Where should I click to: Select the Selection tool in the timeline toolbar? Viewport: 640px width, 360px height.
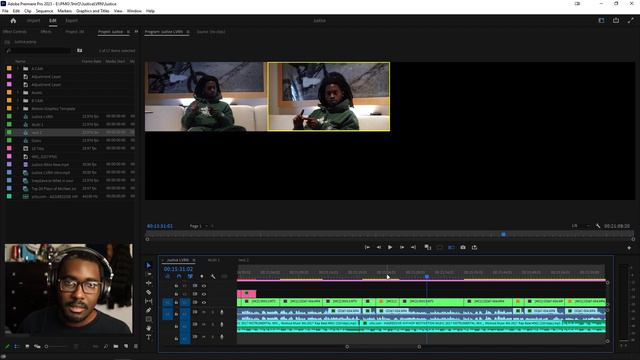[x=149, y=265]
